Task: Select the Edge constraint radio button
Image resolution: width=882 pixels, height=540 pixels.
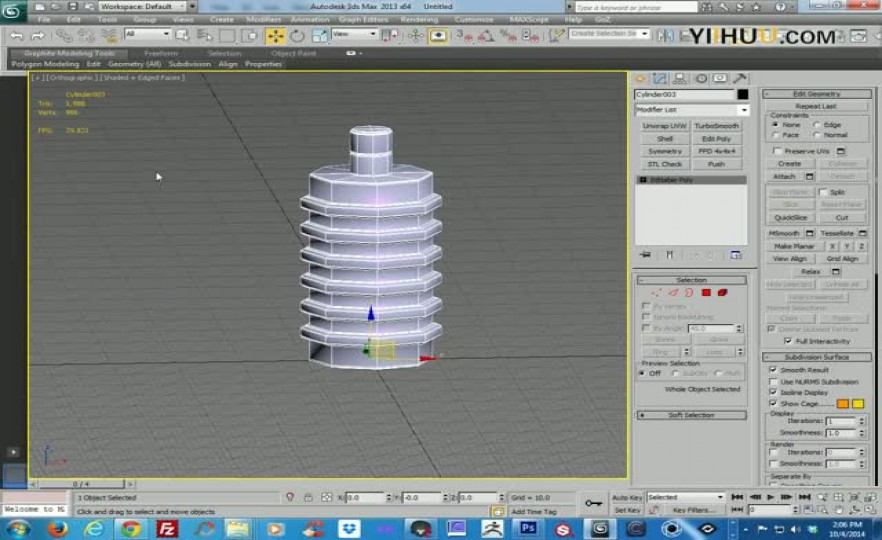Action: [x=817, y=124]
